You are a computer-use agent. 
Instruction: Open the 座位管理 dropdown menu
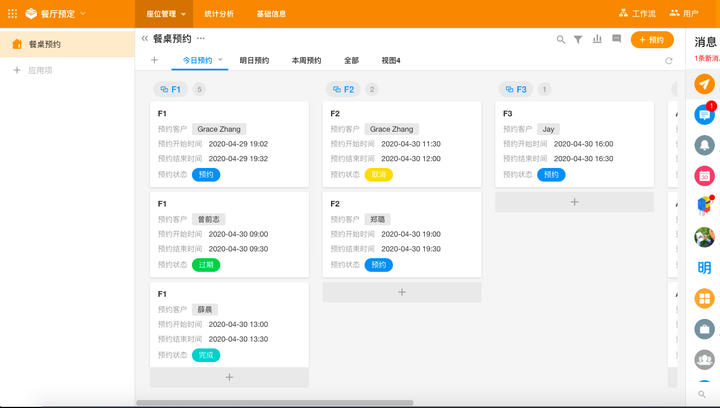point(166,14)
